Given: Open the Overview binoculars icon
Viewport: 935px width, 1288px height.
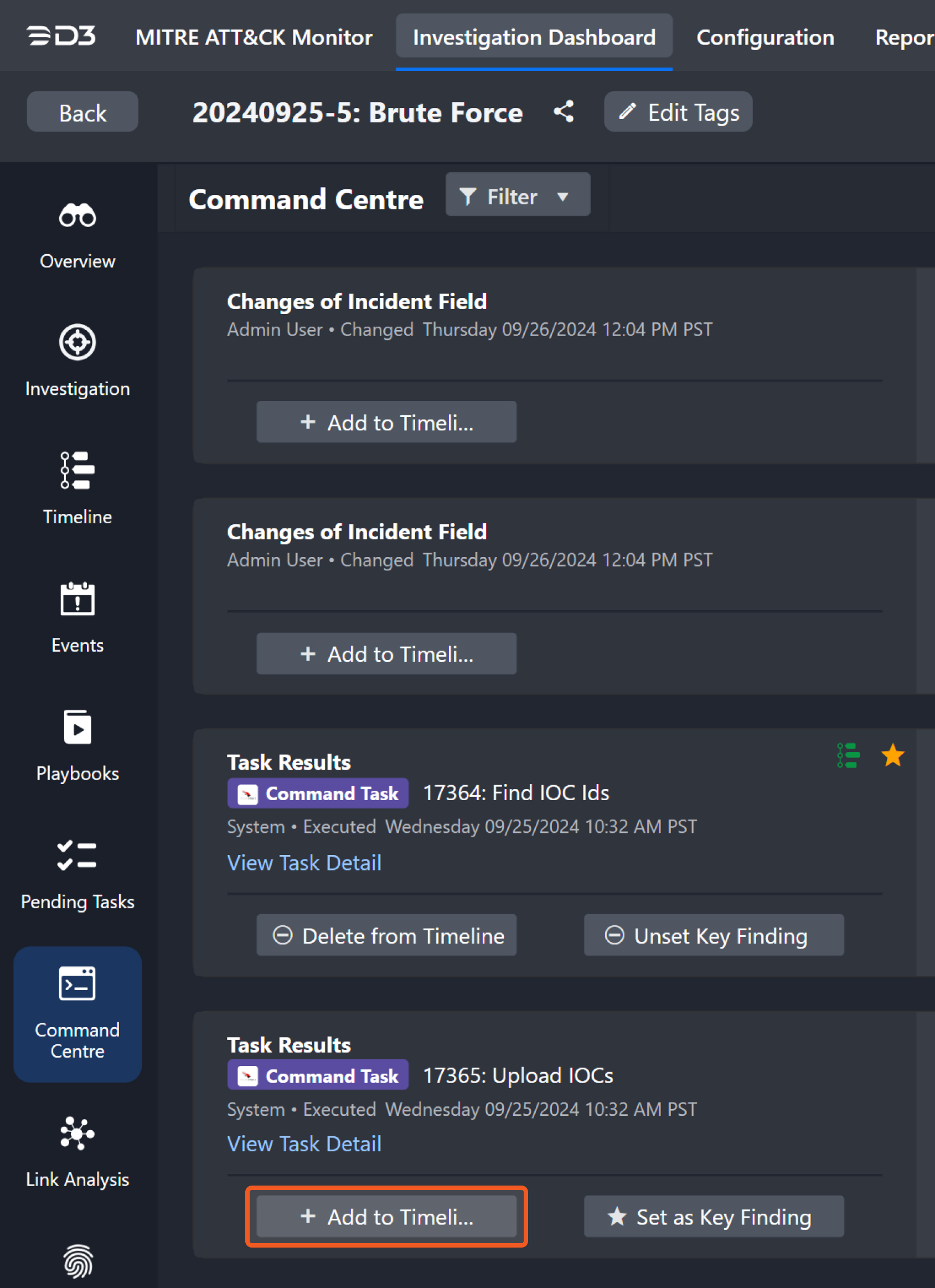Looking at the screenshot, I should click(x=77, y=216).
